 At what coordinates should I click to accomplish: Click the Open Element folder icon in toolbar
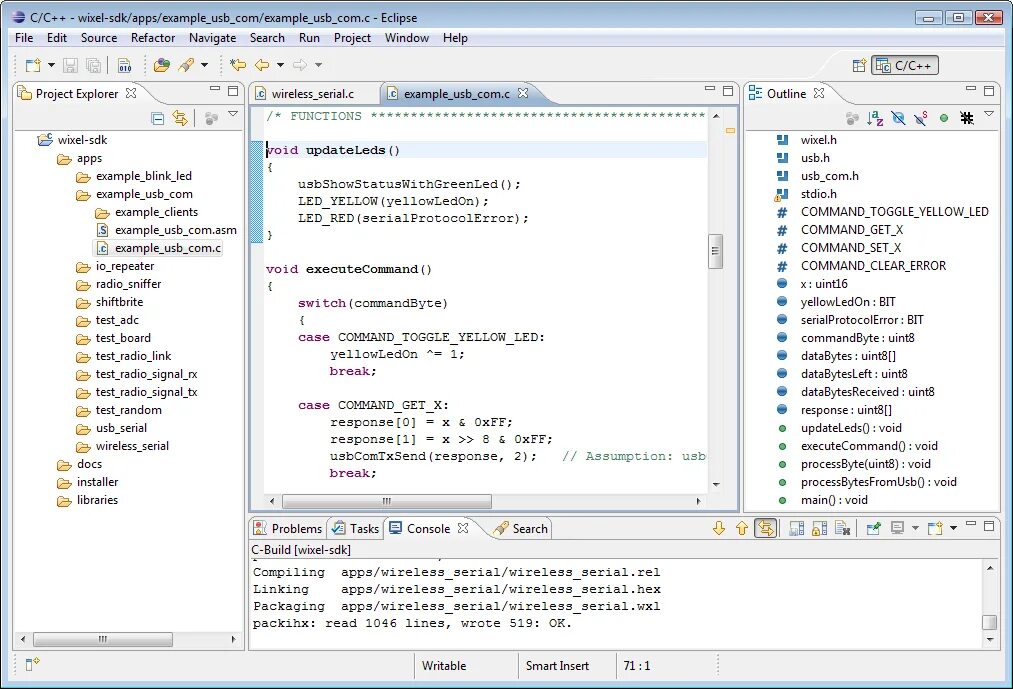coord(162,65)
